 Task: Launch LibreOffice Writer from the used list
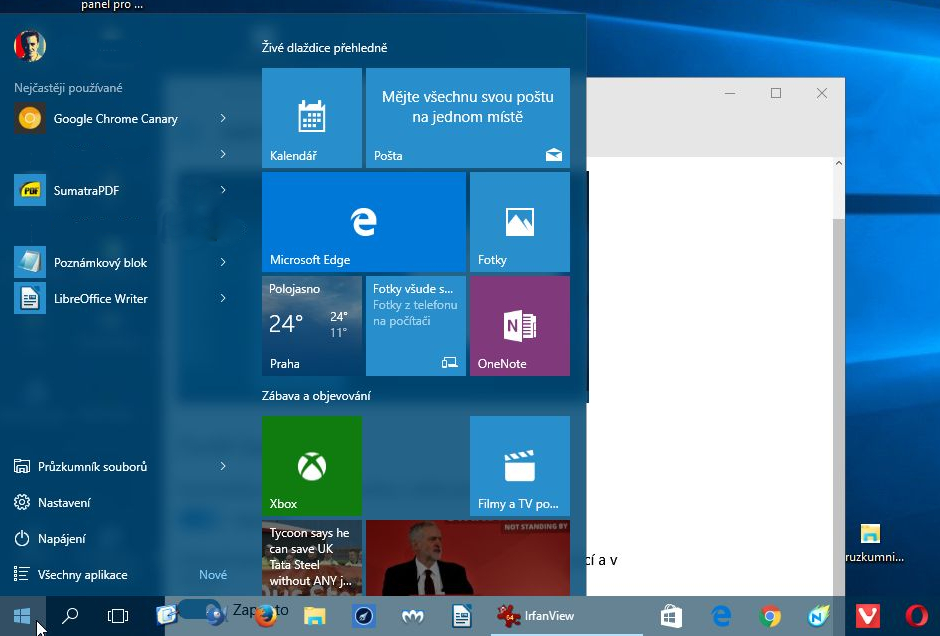tap(100, 299)
